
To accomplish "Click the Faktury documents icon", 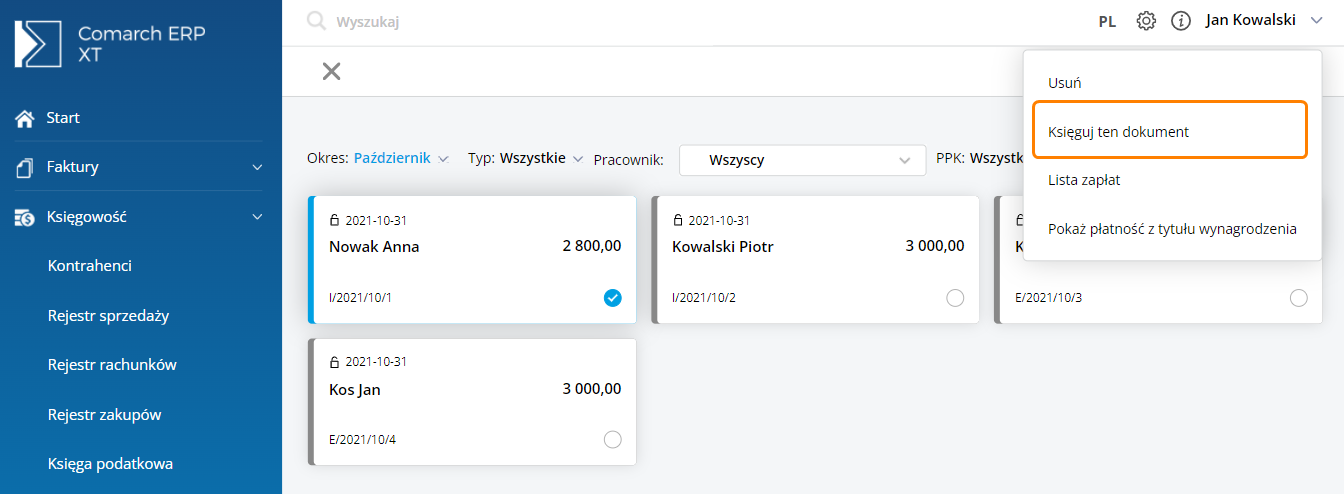I will tap(25, 167).
